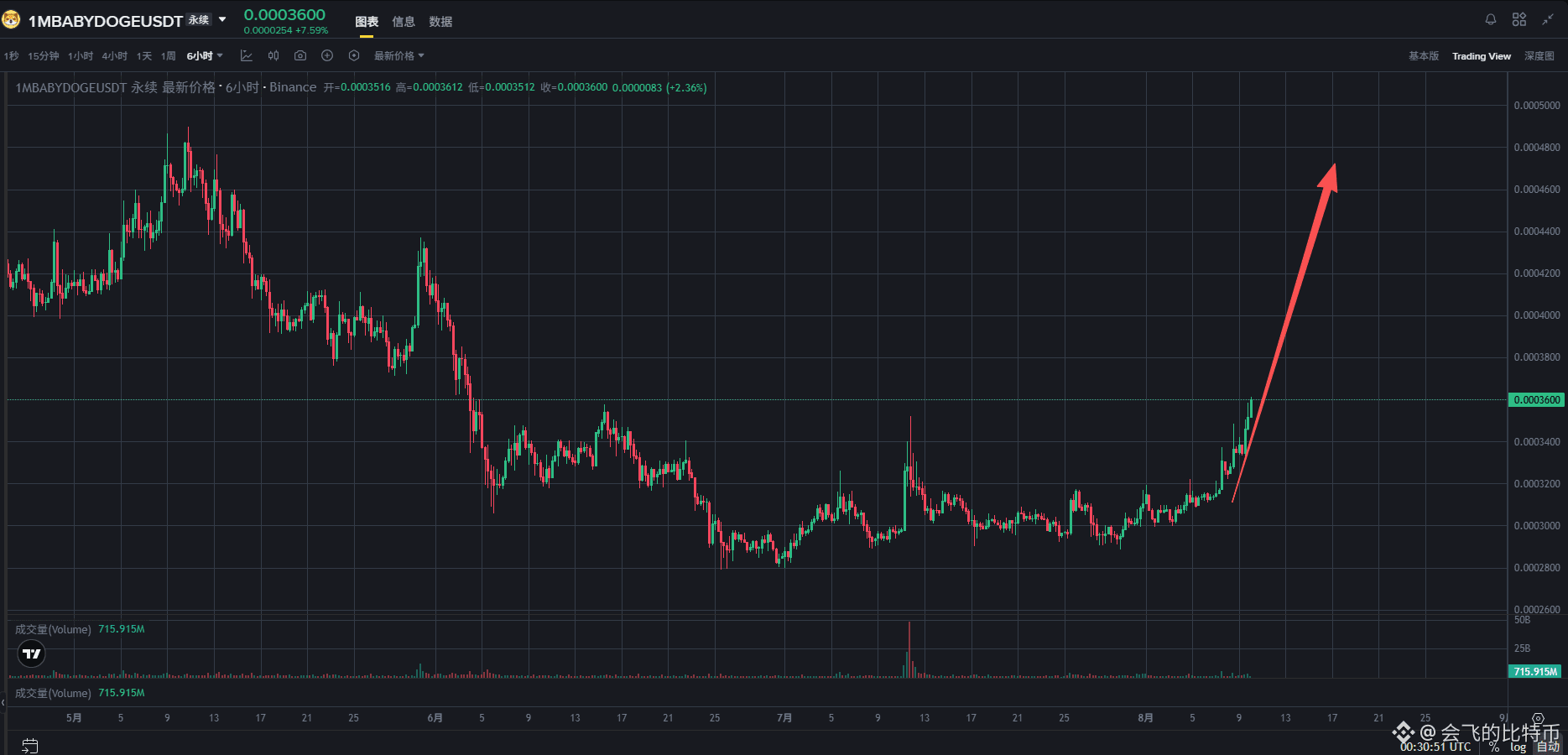Click the 00:30:51 UTC timezone label
1568x755 pixels.
click(x=1435, y=747)
